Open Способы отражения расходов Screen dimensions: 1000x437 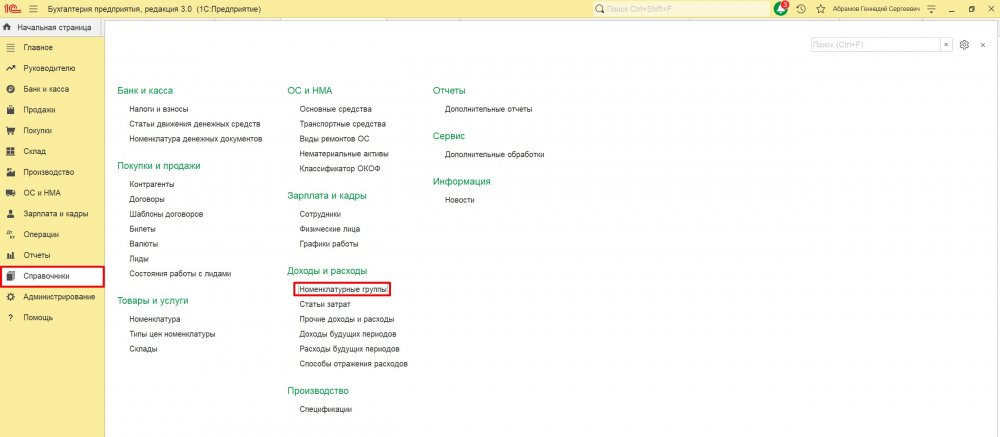[353, 364]
